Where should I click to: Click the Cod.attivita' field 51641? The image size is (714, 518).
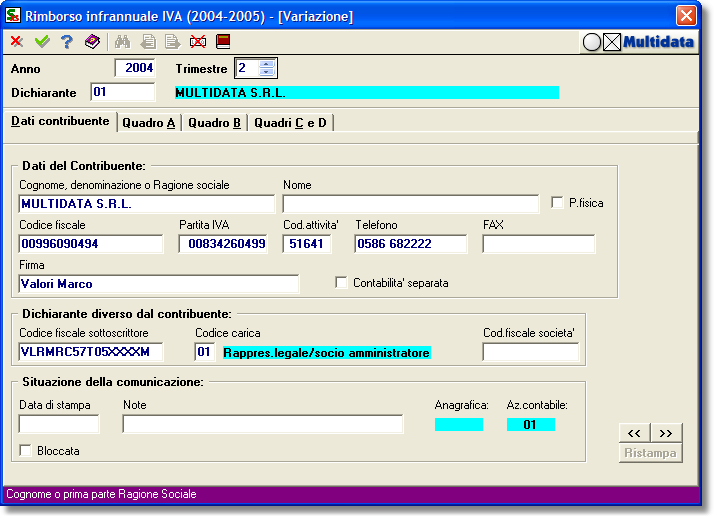pos(306,244)
